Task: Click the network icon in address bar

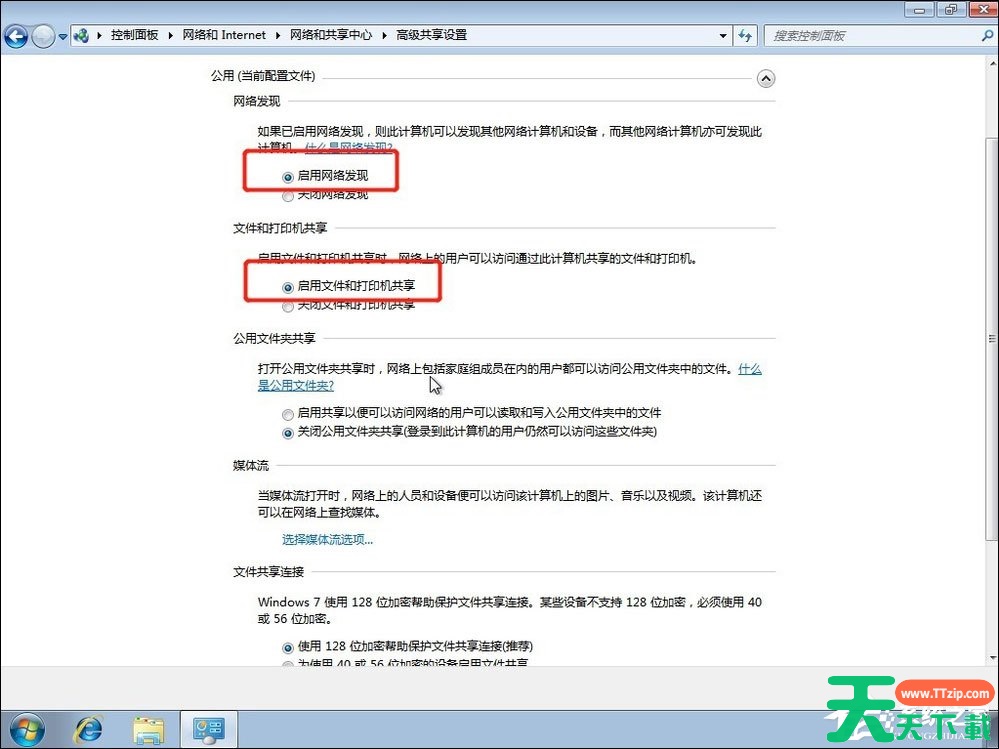Action: (82, 35)
